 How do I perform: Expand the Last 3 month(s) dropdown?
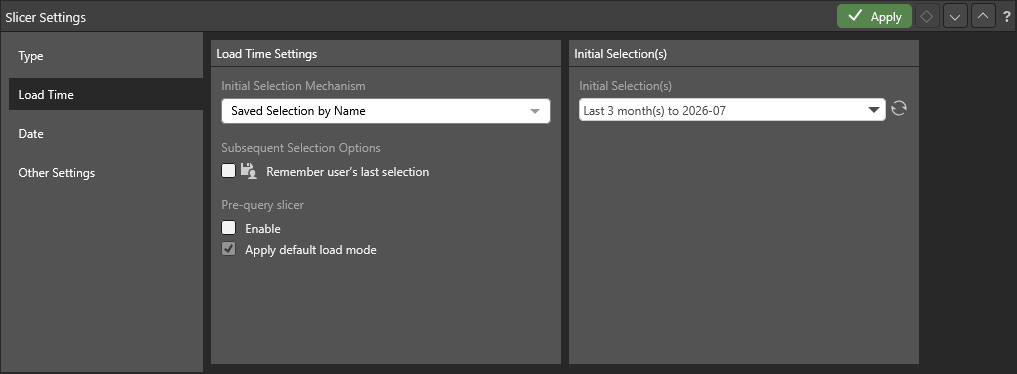click(x=732, y=110)
